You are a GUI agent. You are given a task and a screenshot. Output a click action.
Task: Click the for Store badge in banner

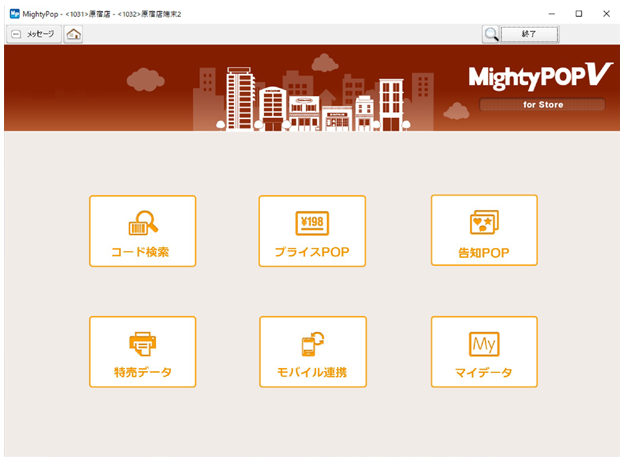[542, 104]
